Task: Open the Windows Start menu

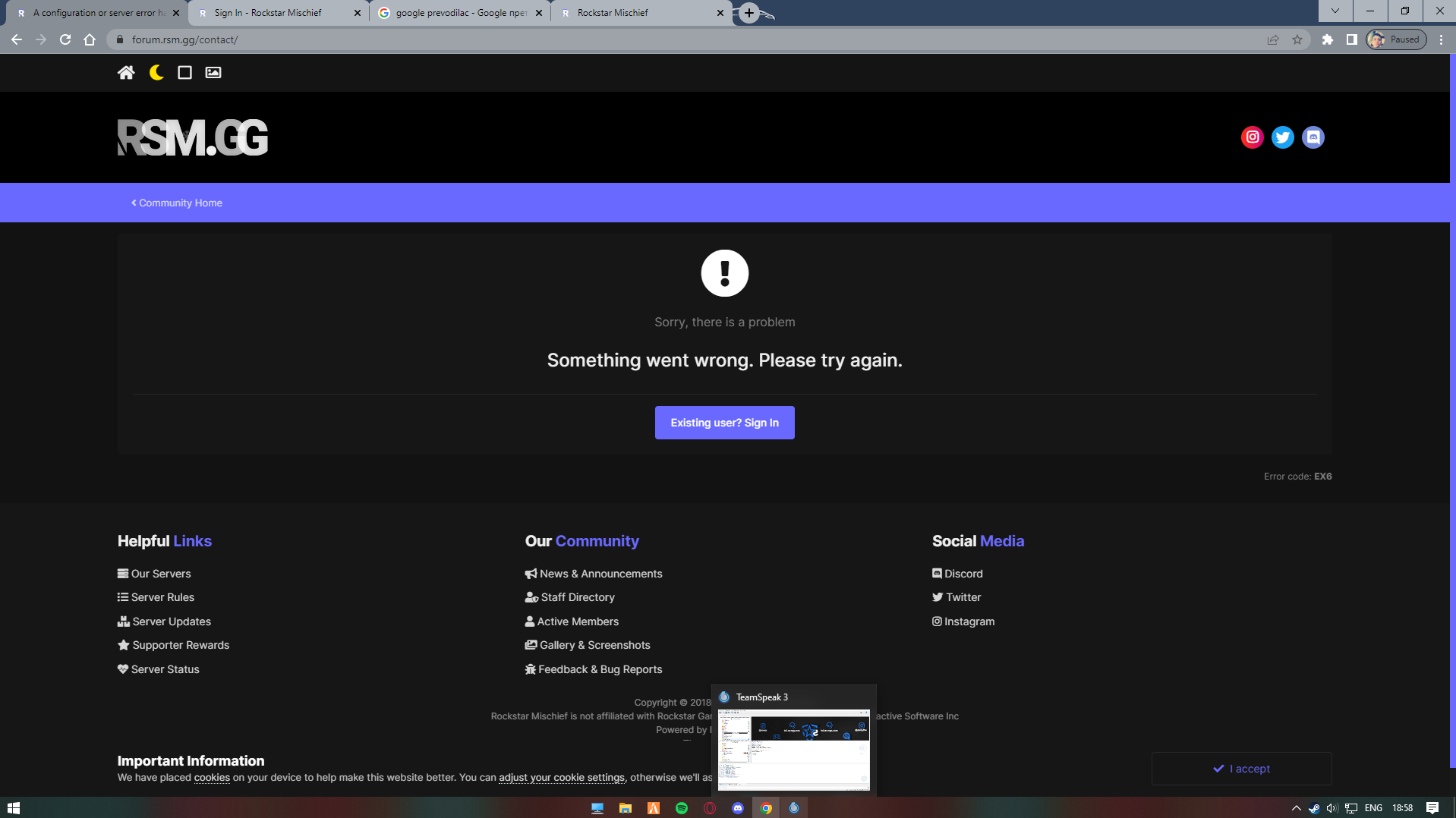Action: pyautogui.click(x=14, y=808)
